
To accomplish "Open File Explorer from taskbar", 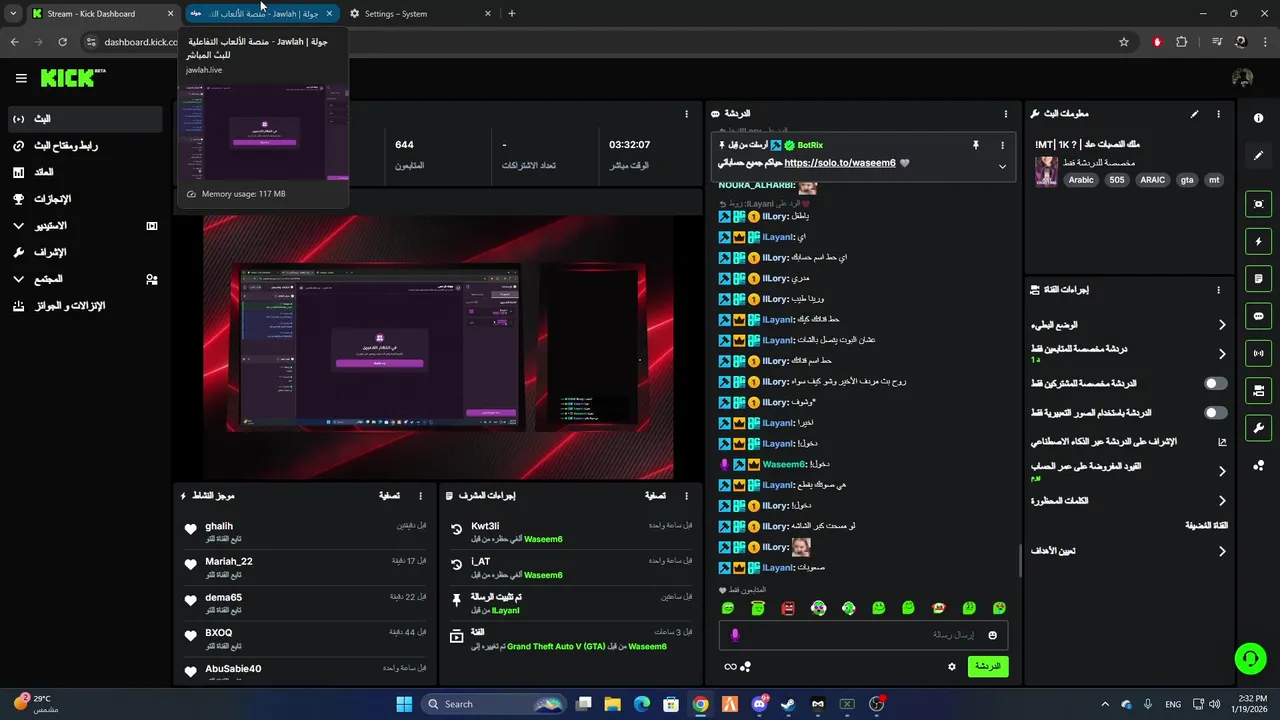I will [612, 704].
